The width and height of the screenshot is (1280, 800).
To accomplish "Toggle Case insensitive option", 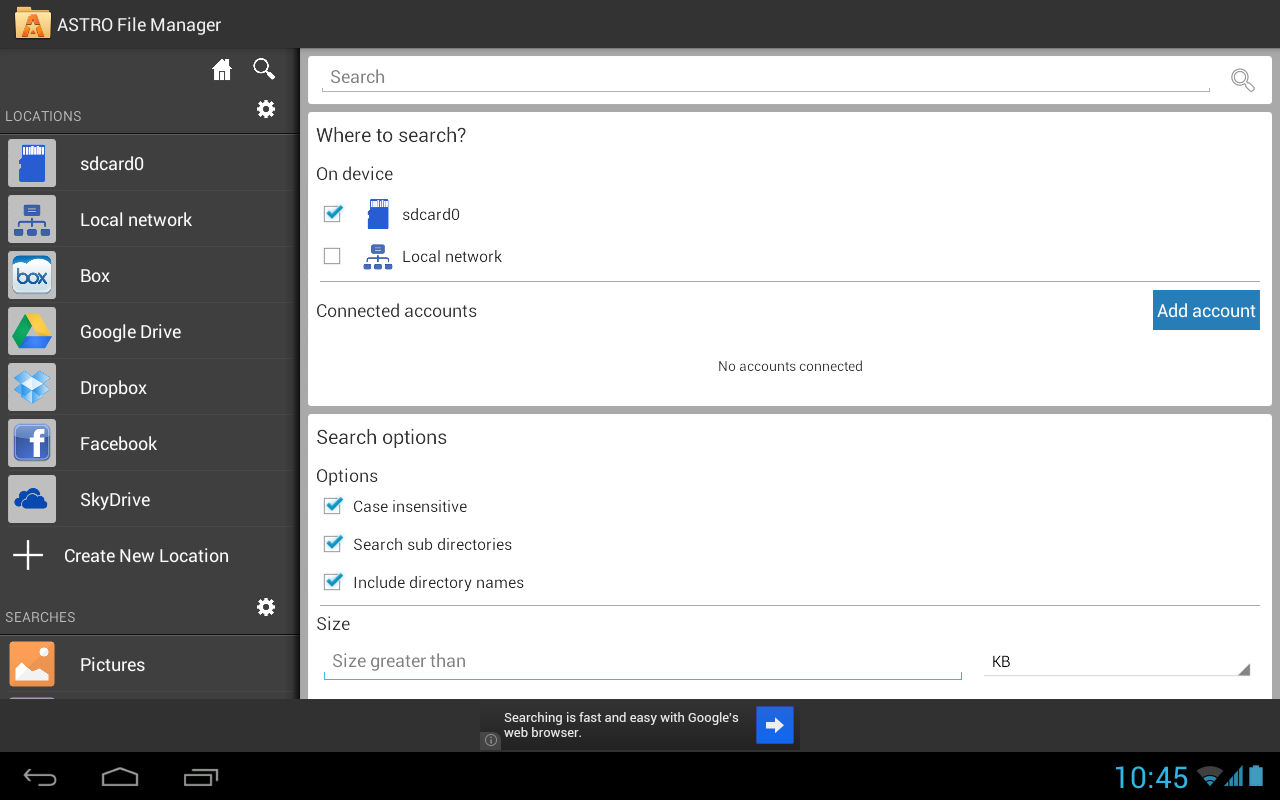I will pyautogui.click(x=333, y=506).
